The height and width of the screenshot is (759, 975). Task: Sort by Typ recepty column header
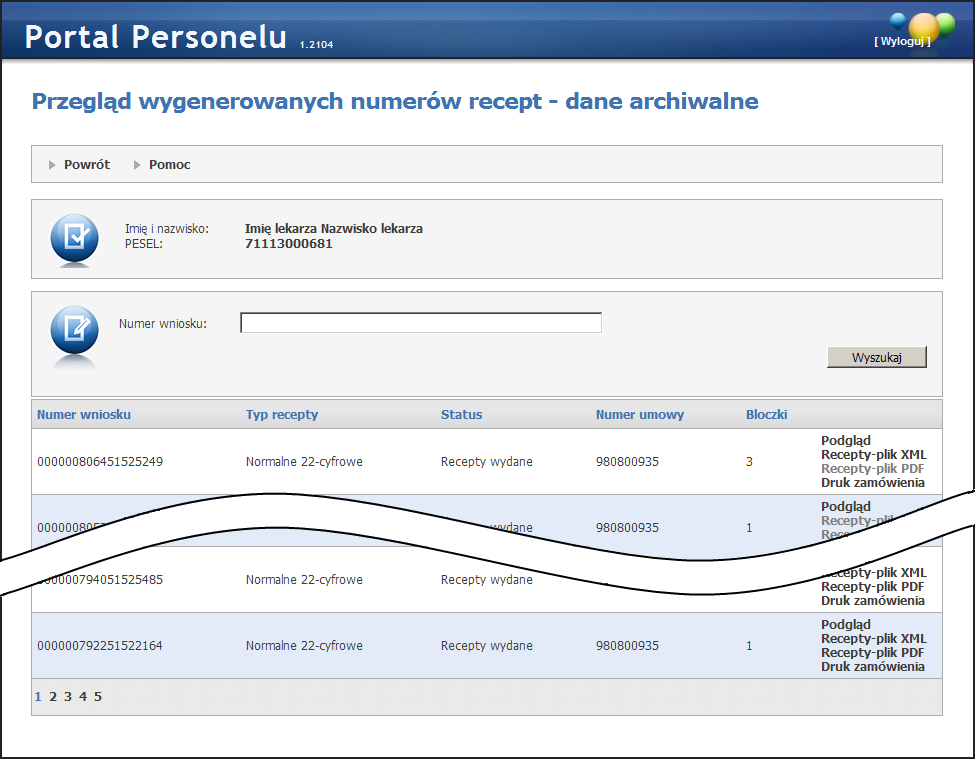[x=282, y=415]
